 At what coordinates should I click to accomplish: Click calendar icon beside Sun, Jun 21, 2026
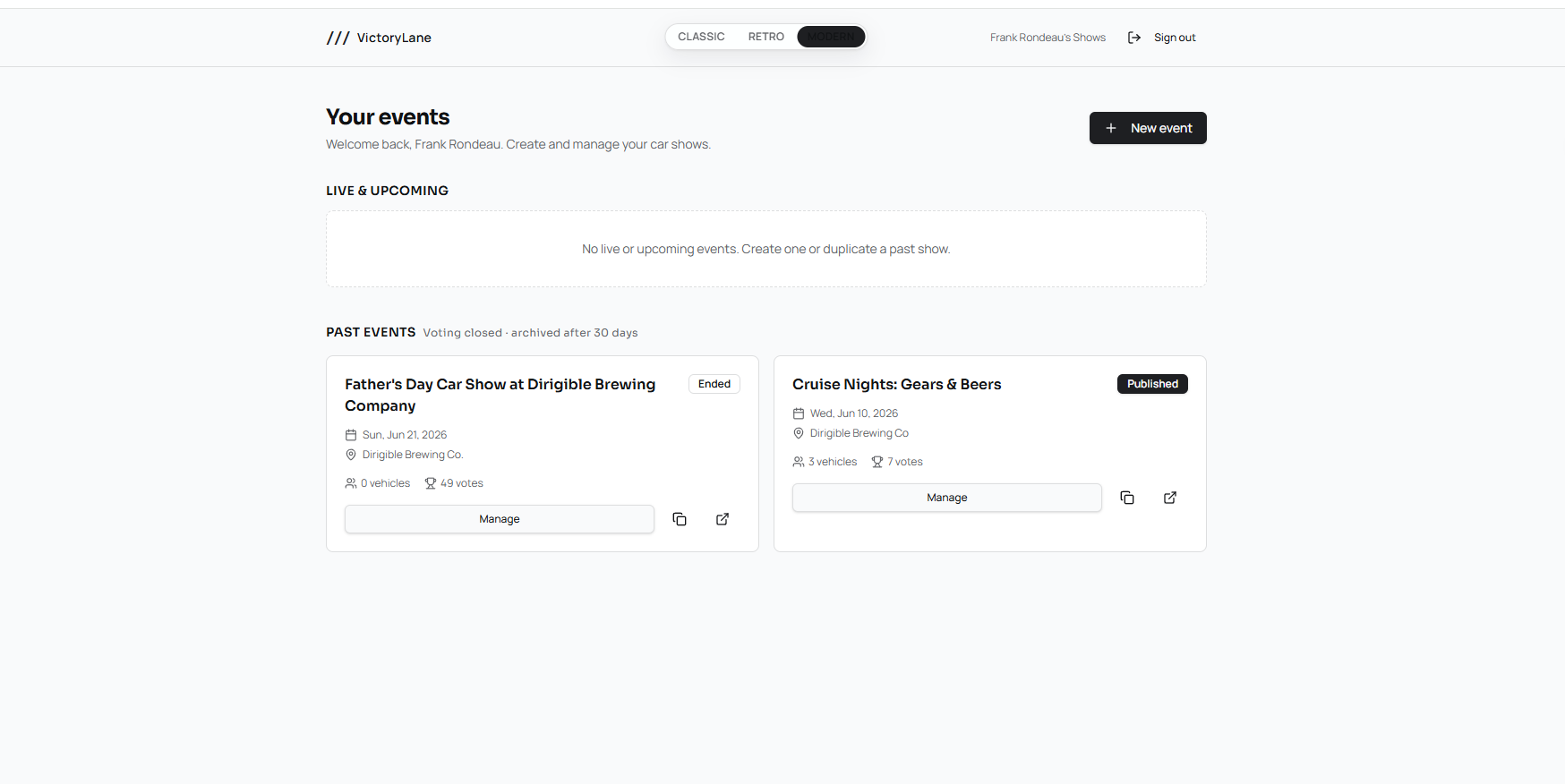351,435
